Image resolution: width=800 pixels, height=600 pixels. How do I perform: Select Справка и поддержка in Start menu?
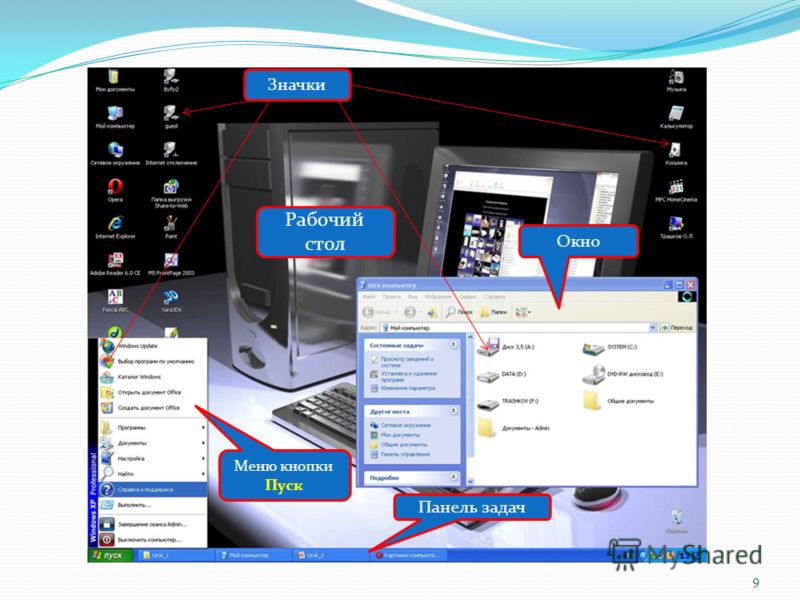pos(153,489)
